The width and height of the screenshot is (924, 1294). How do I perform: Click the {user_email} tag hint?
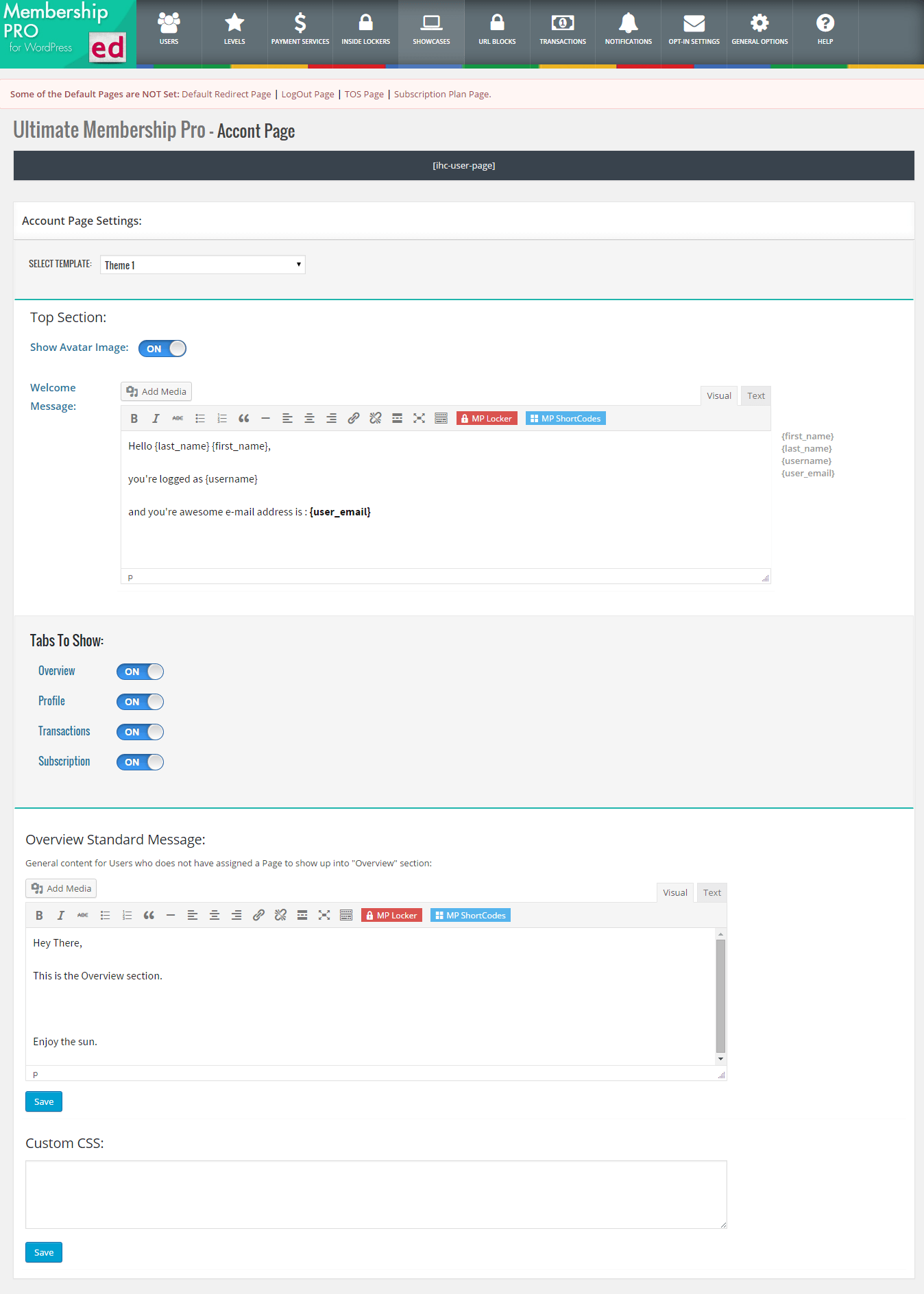pos(808,474)
